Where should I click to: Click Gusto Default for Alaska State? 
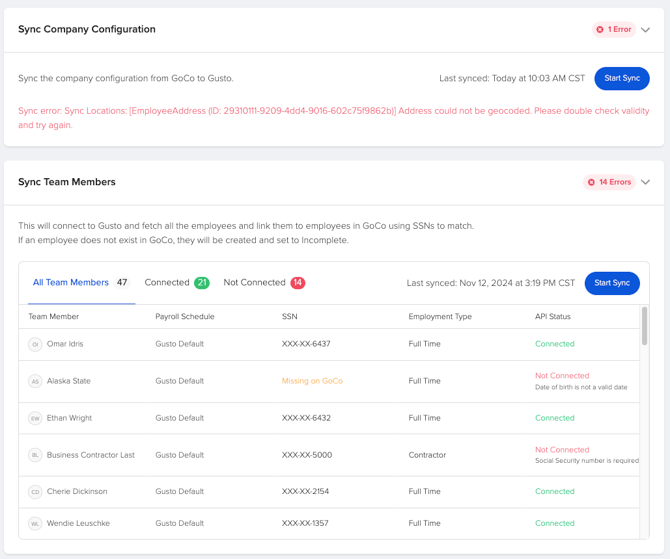[x=179, y=381]
